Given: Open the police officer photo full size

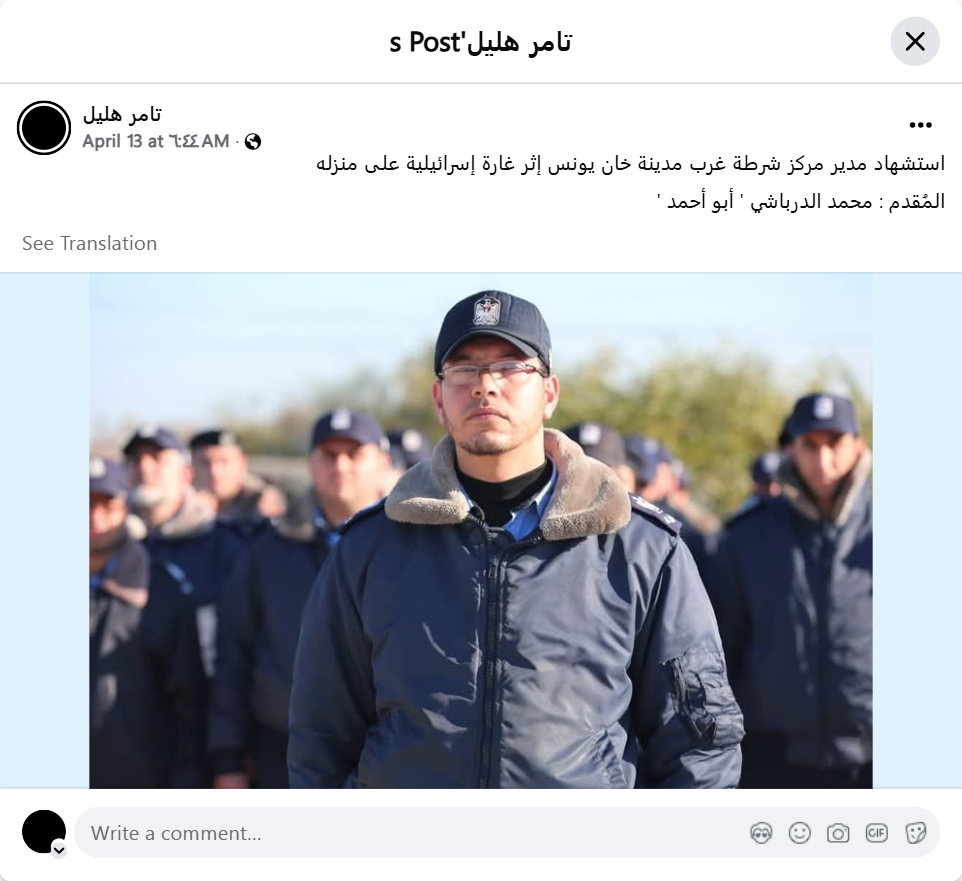Looking at the screenshot, I should (481, 531).
